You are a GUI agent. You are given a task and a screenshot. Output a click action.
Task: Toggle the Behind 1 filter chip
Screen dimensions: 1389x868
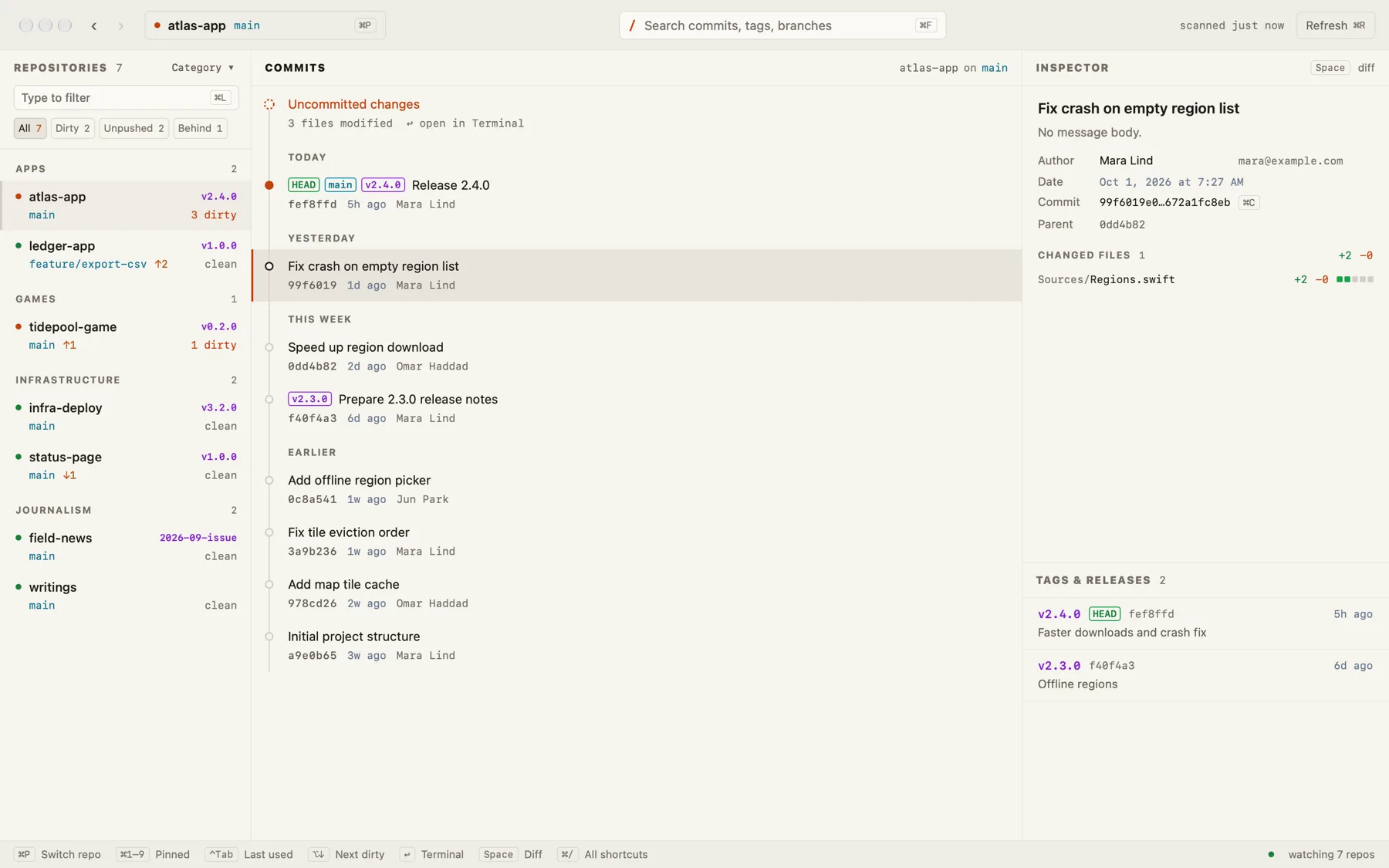point(200,128)
